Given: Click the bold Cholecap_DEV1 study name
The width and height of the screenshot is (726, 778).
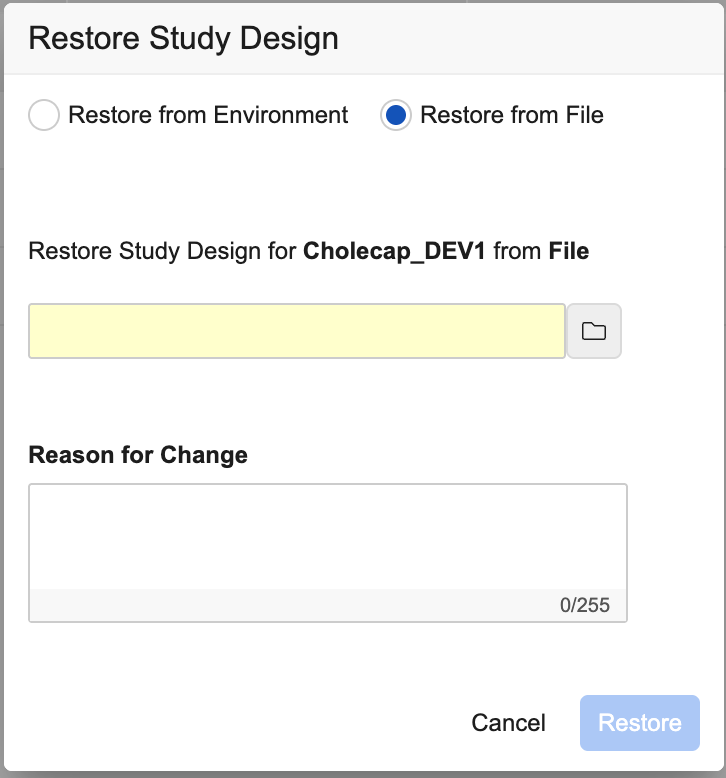Looking at the screenshot, I should pos(394,251).
